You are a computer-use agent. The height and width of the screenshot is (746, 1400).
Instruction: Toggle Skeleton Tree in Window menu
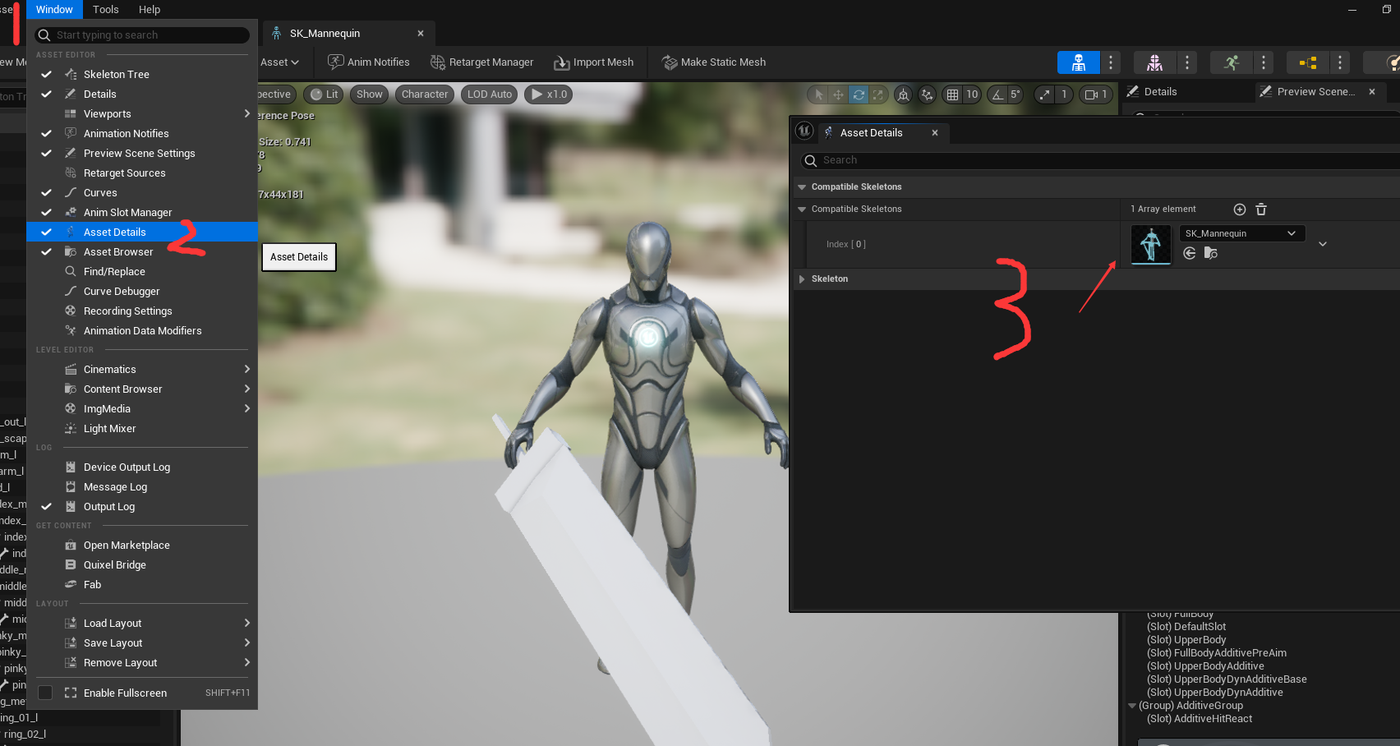coord(142,74)
